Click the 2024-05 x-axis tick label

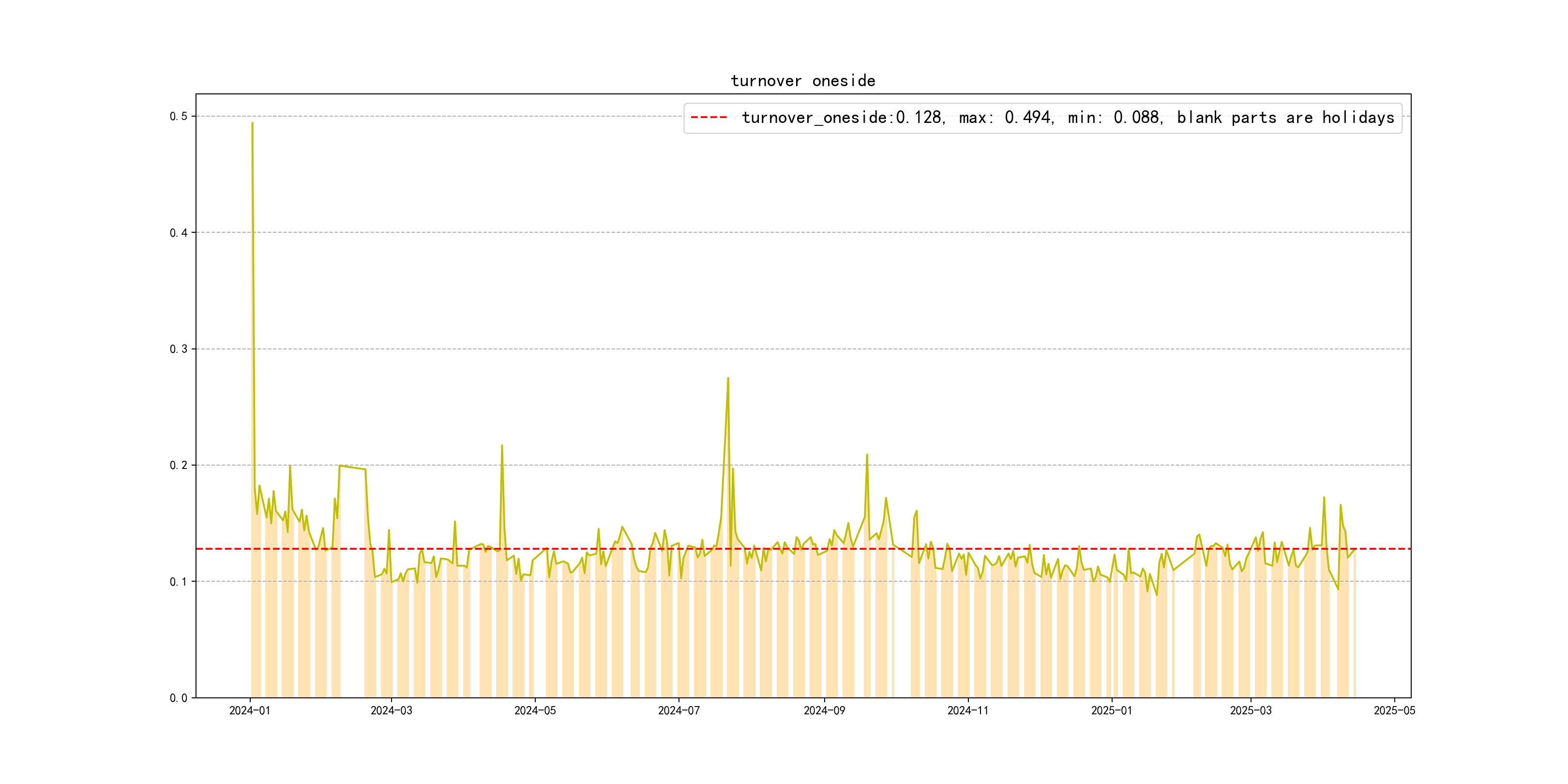(535, 710)
